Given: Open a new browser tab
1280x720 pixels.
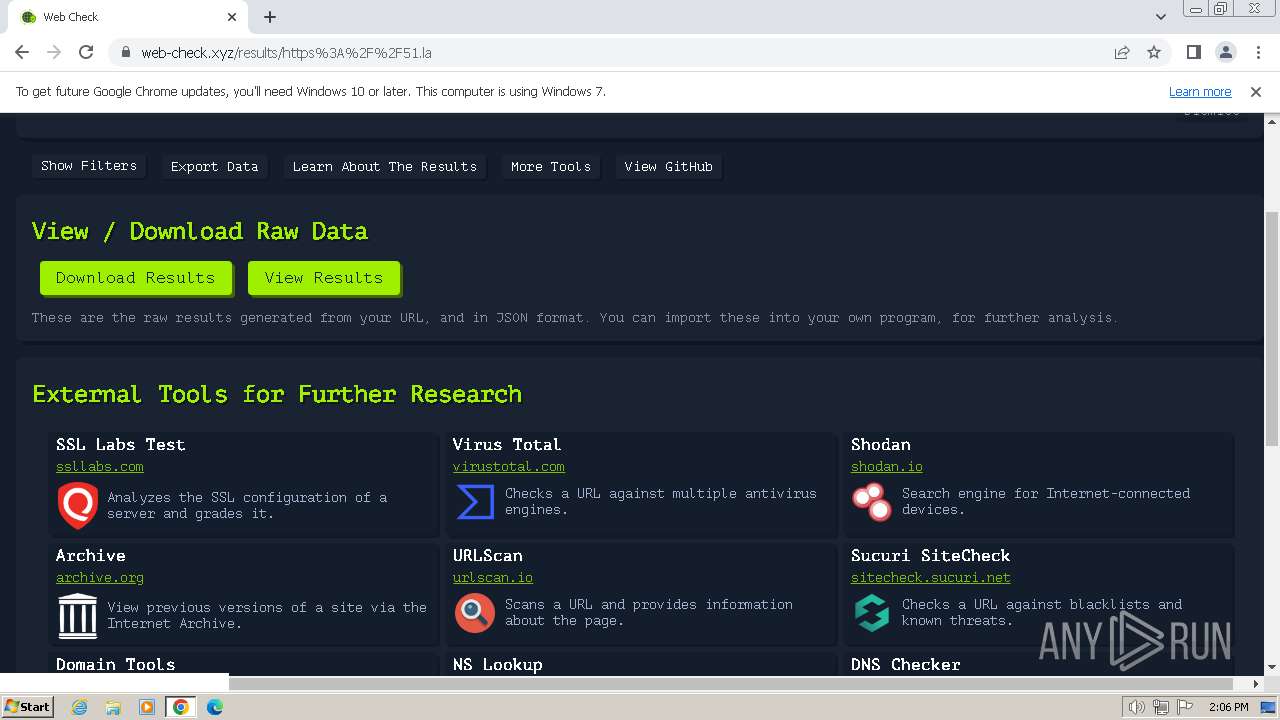Looking at the screenshot, I should pos(270,17).
